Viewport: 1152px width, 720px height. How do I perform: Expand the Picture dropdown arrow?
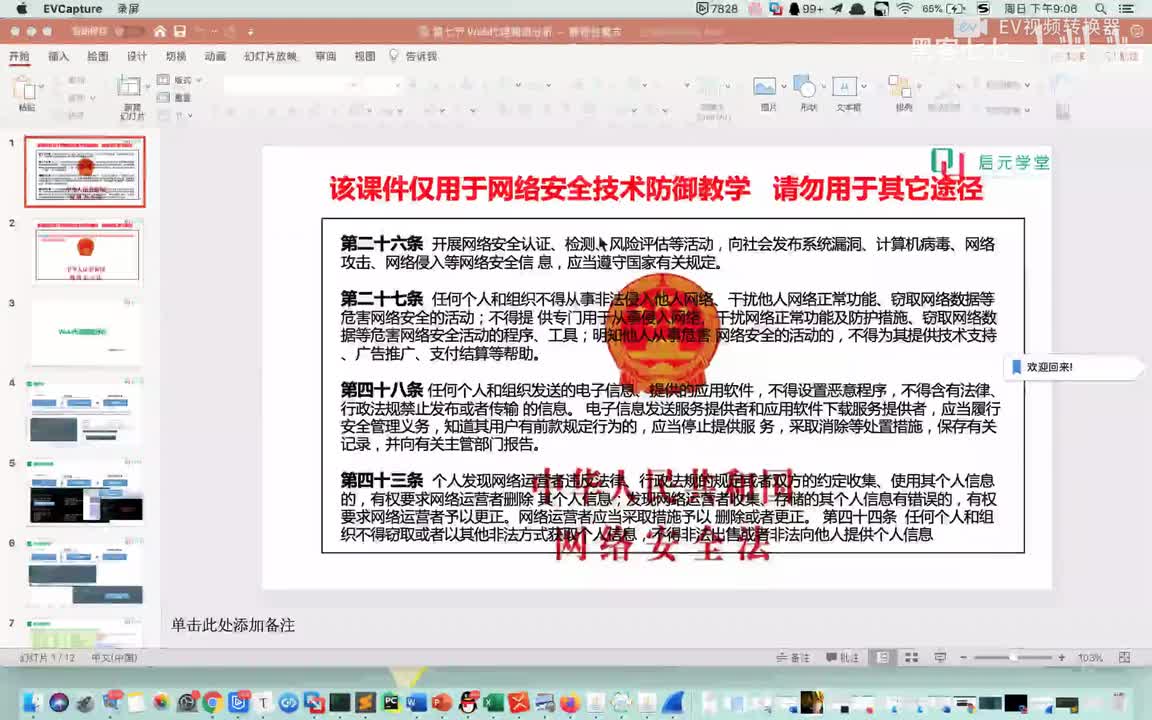pyautogui.click(x=784, y=87)
